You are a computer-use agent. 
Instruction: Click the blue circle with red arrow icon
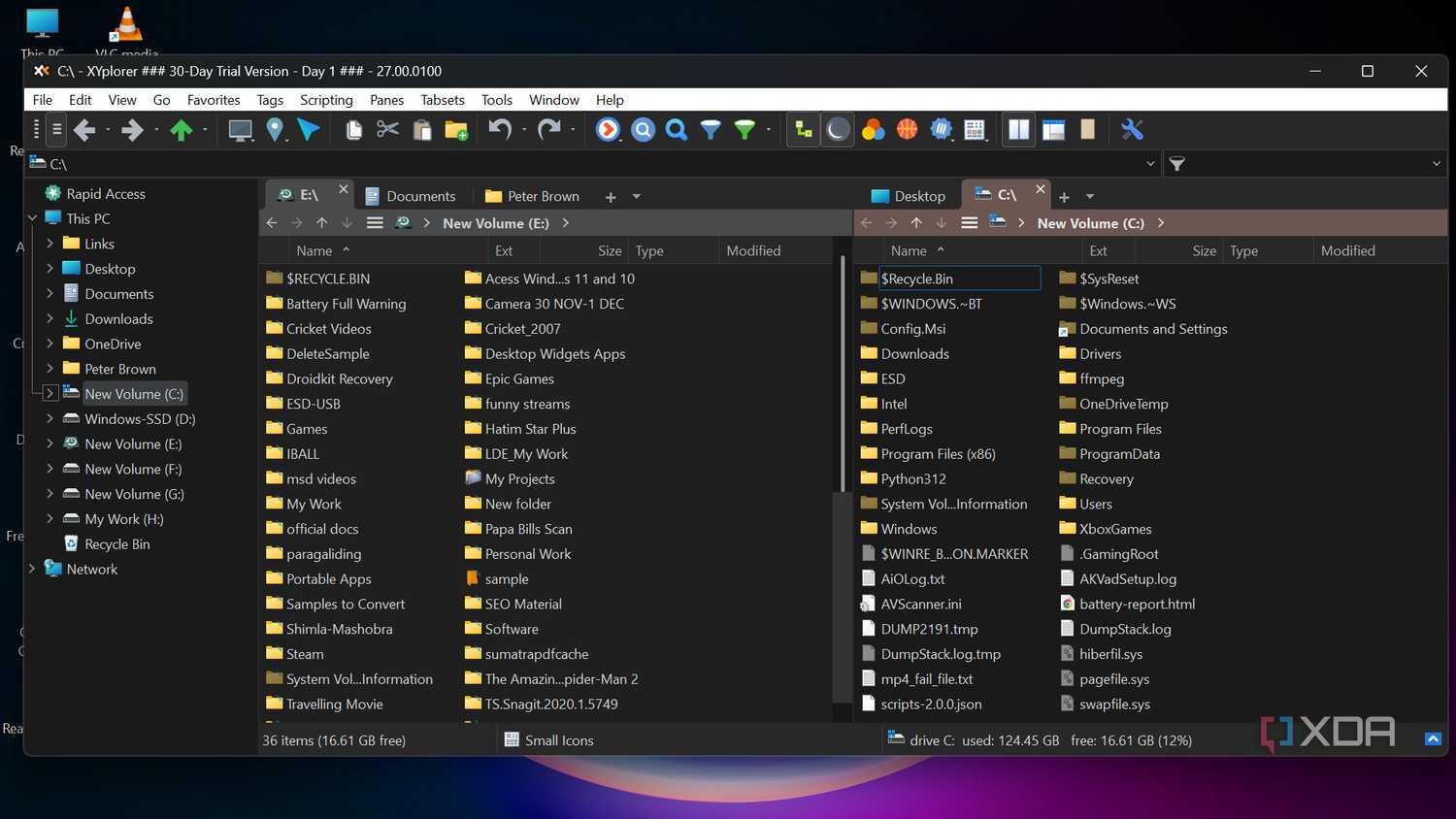point(608,130)
